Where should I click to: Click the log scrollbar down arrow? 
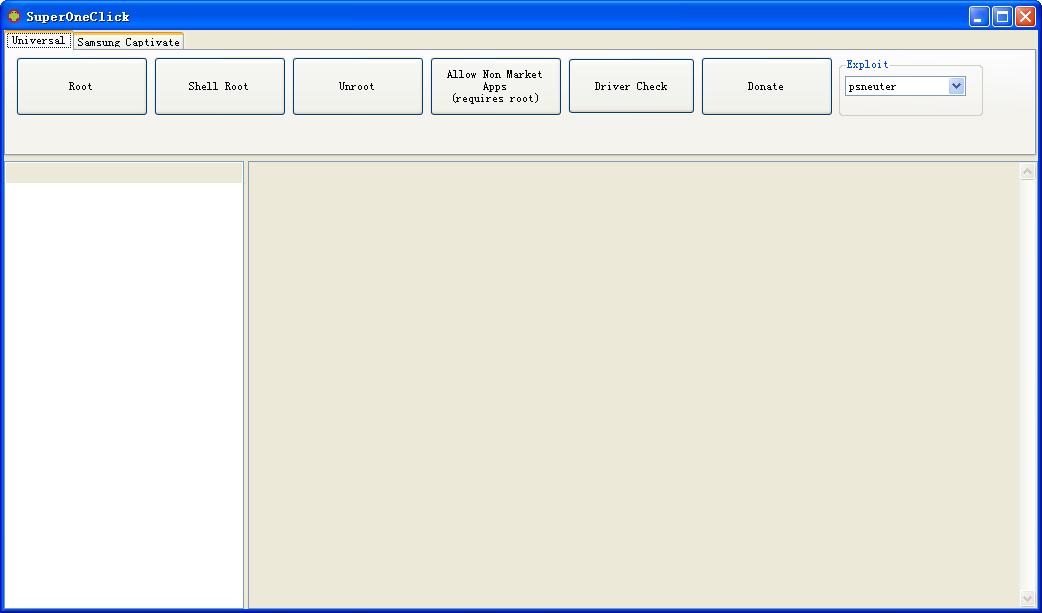pyautogui.click(x=1027, y=598)
